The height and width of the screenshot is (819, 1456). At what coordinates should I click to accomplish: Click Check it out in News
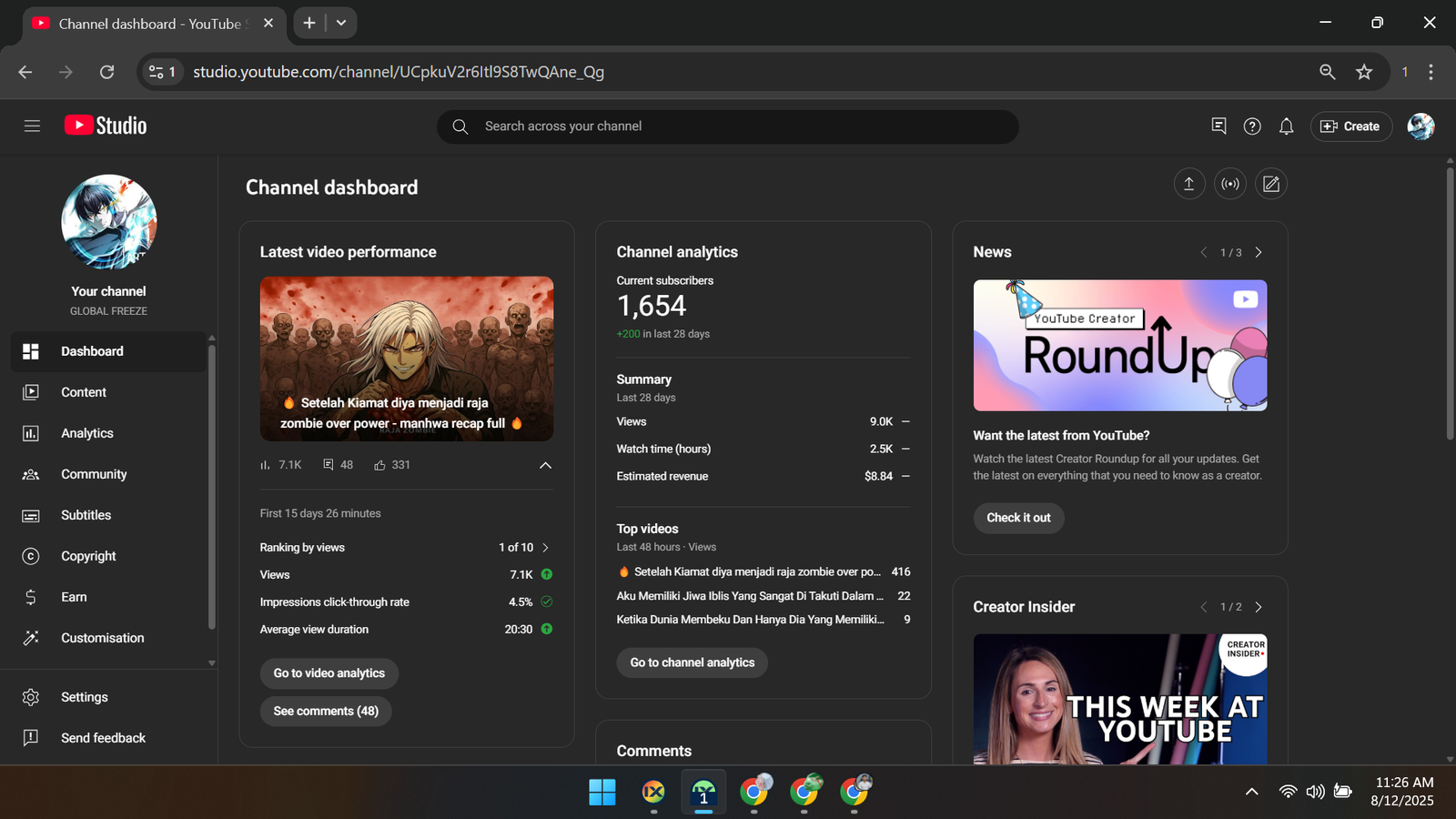tap(1018, 518)
